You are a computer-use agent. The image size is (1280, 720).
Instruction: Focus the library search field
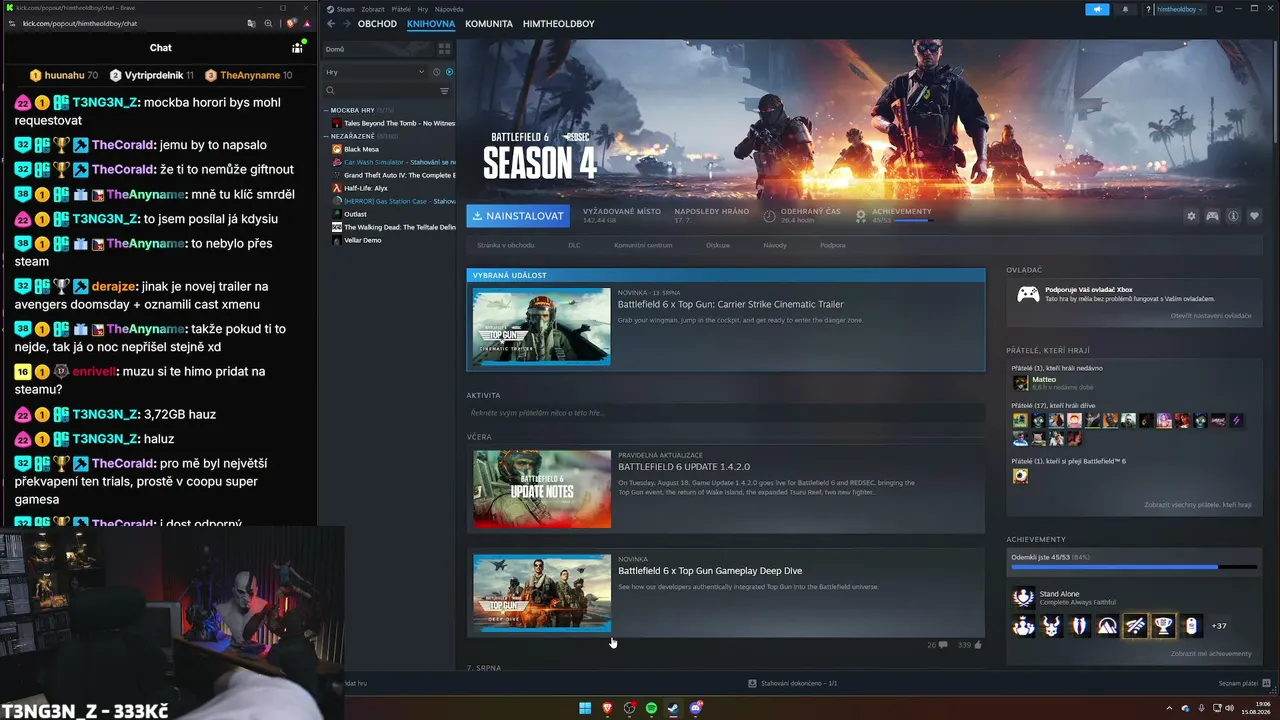(x=380, y=91)
